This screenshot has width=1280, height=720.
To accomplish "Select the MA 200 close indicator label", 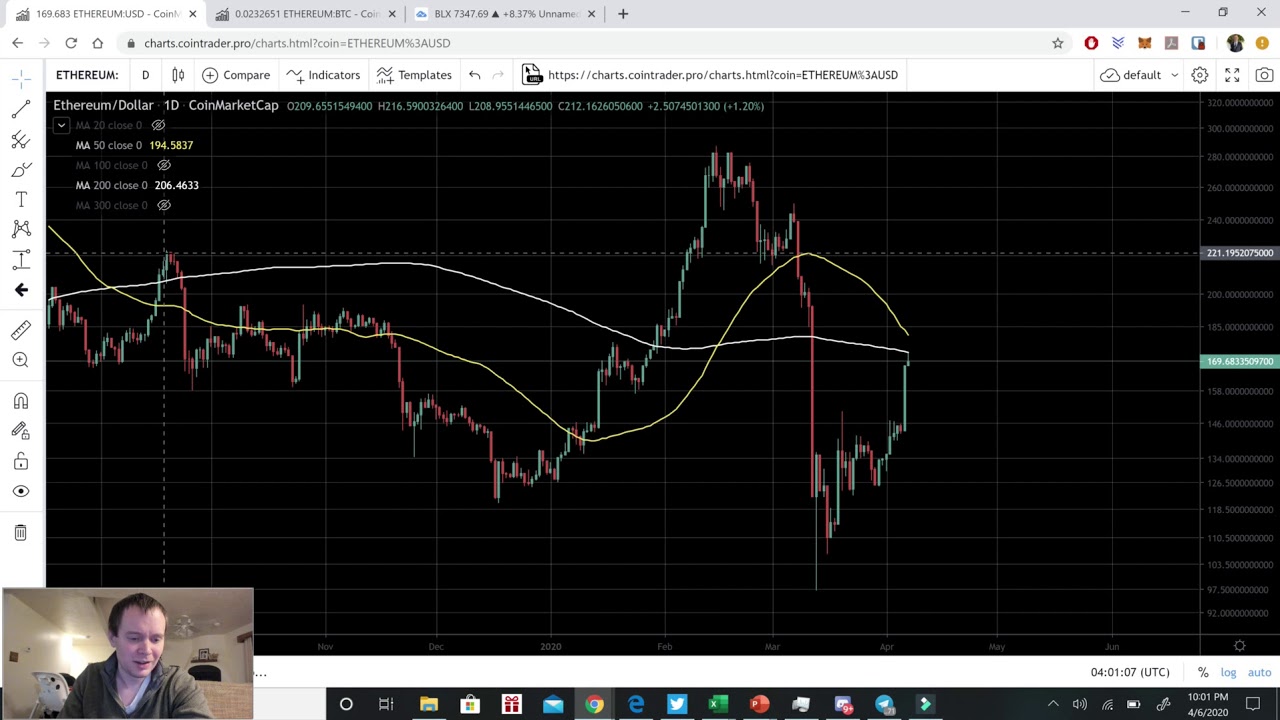I will 112,185.
